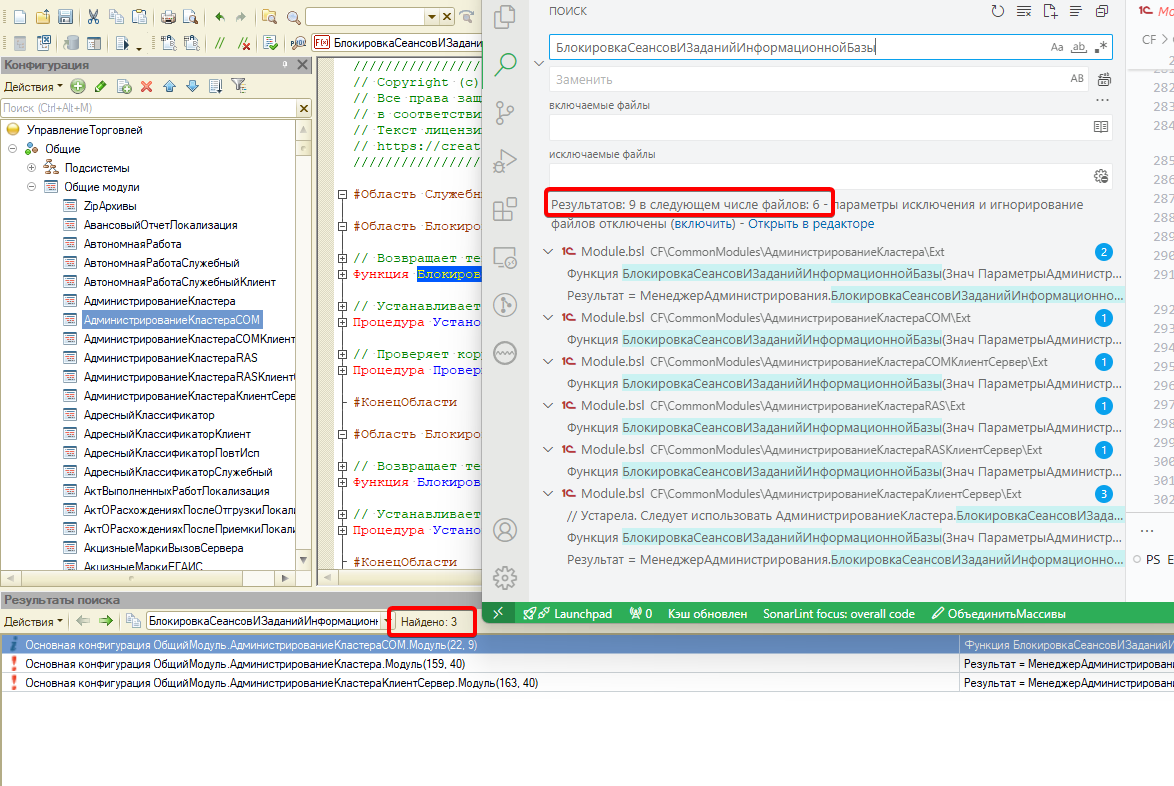The height and width of the screenshot is (786, 1174).
Task: Open Remote Explorer in the activity bar
Action: click(505, 258)
